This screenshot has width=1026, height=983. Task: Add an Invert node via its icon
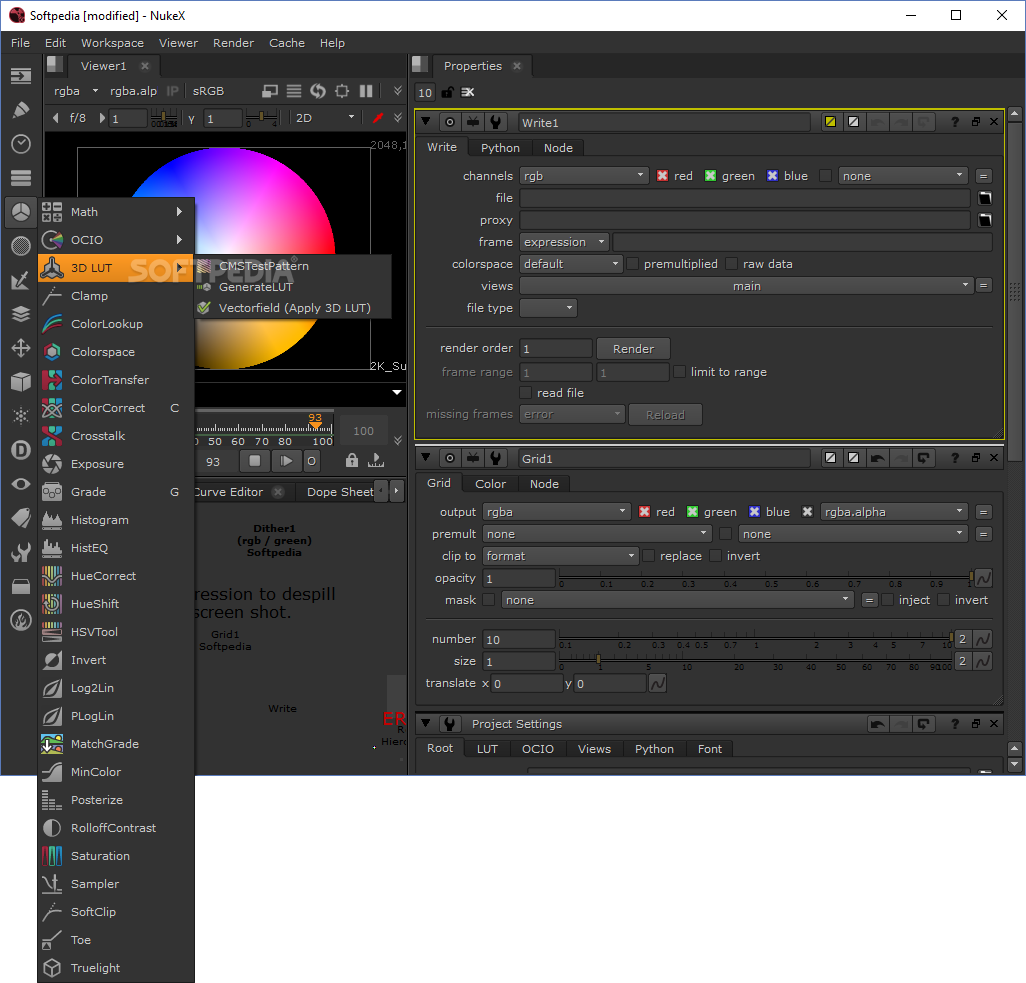click(52, 660)
